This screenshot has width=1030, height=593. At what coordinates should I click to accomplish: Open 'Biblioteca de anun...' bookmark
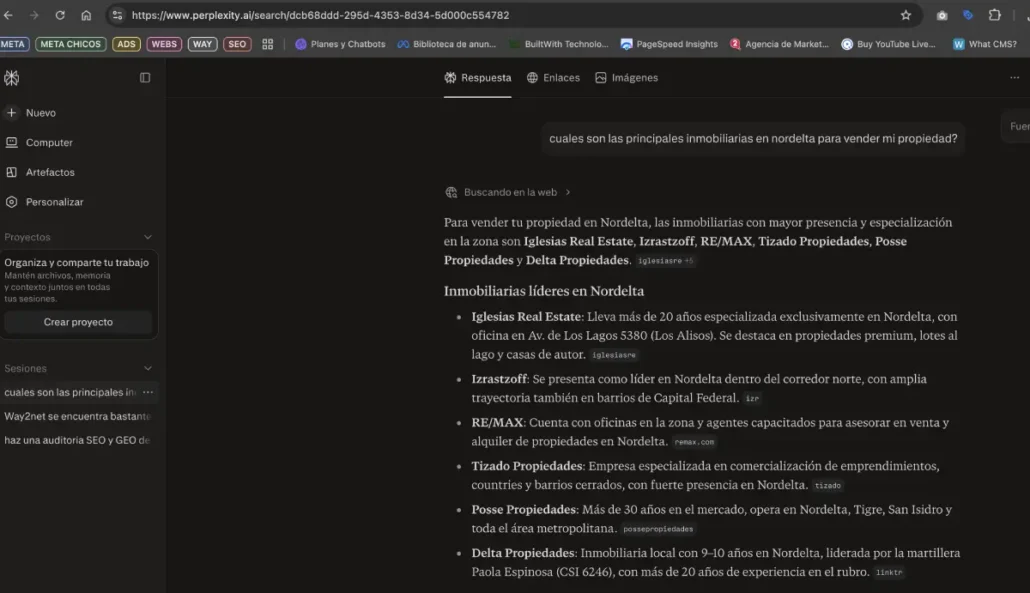point(447,44)
